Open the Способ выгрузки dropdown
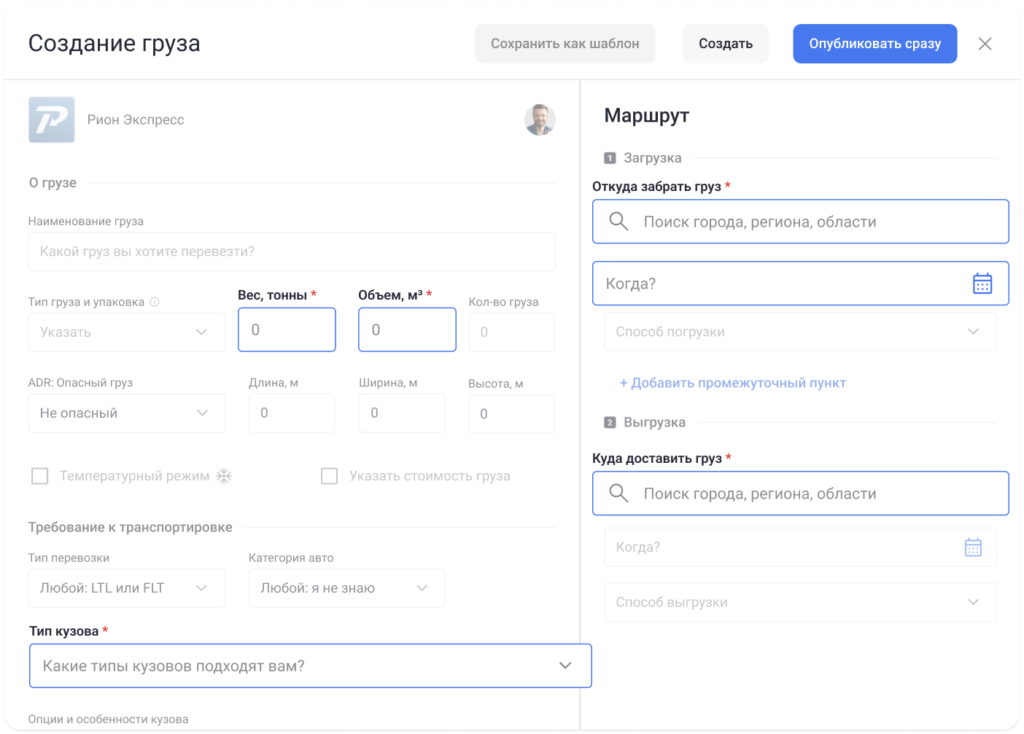The image size is (1024, 734). click(800, 603)
